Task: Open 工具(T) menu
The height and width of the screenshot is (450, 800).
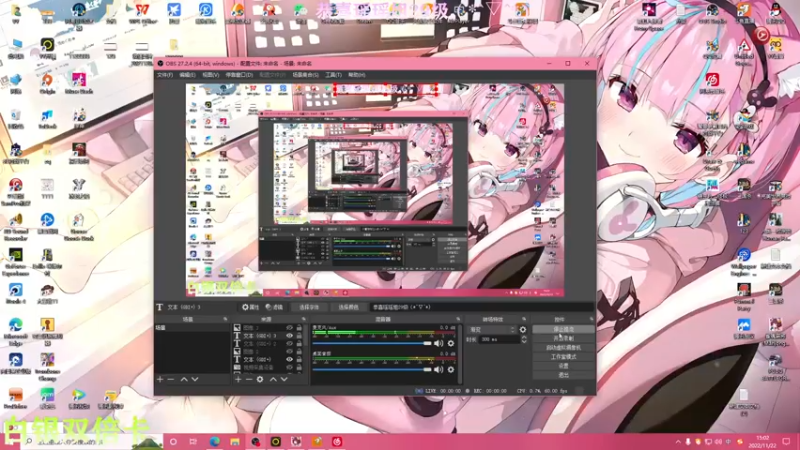Action: click(x=334, y=75)
